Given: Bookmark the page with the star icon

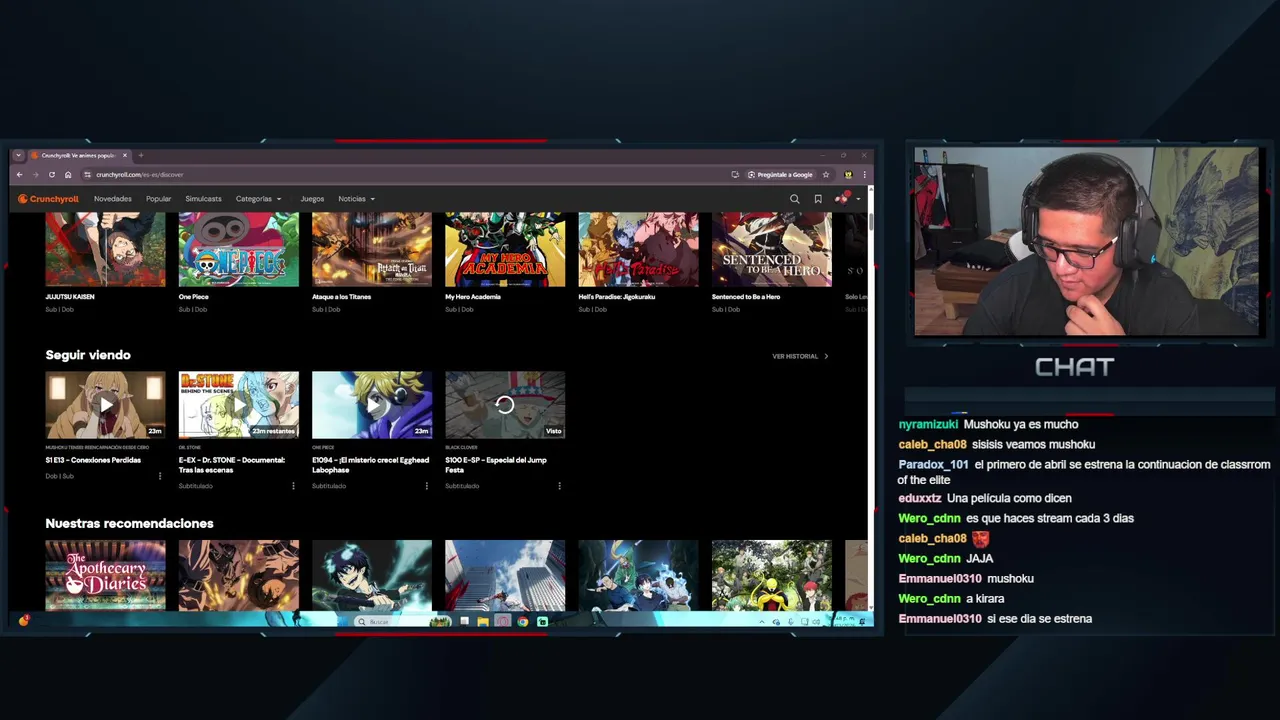Looking at the screenshot, I should [826, 175].
